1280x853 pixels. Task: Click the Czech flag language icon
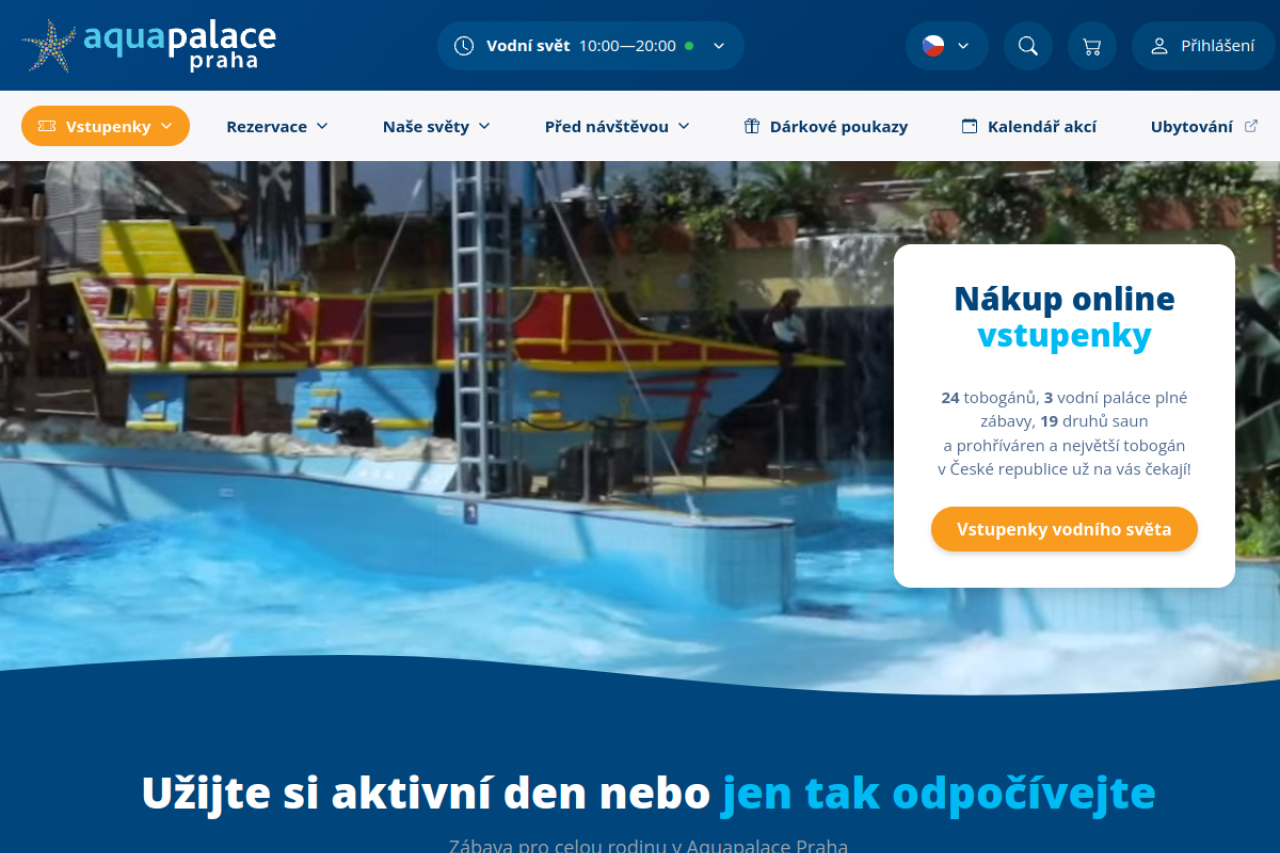[x=933, y=46]
